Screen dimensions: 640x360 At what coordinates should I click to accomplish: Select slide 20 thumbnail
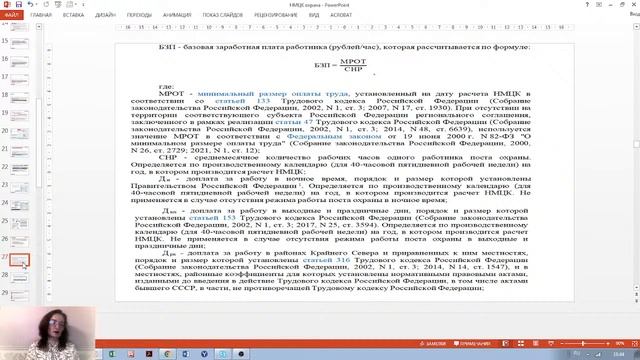click(x=19, y=133)
